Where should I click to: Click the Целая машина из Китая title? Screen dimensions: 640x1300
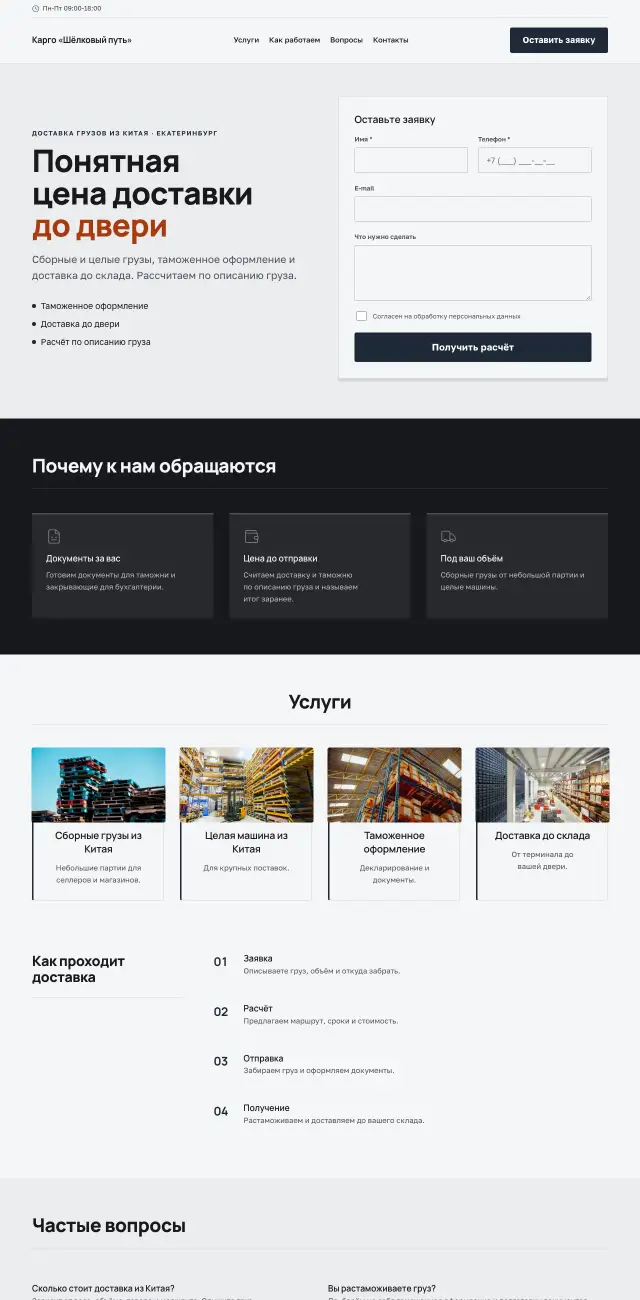(246, 842)
